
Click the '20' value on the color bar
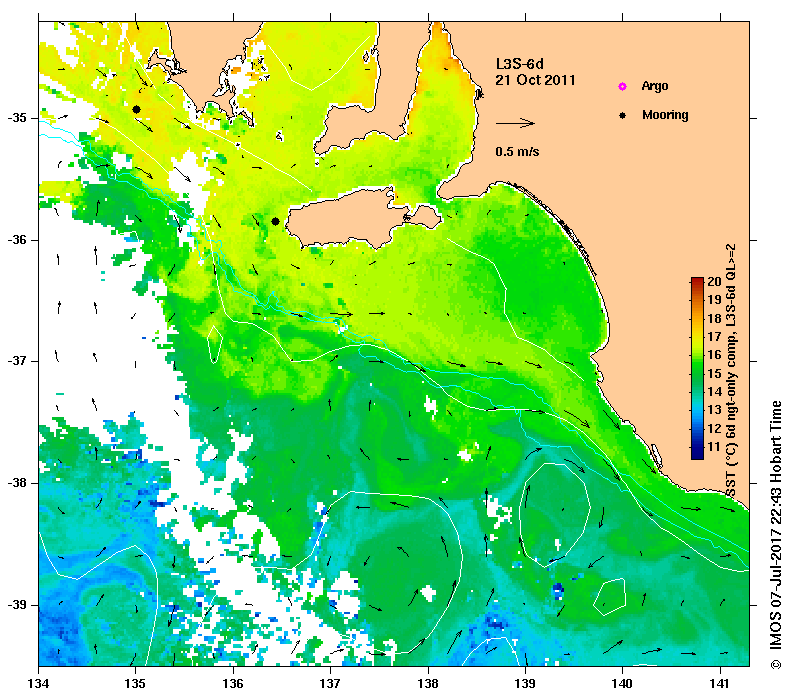[714, 281]
